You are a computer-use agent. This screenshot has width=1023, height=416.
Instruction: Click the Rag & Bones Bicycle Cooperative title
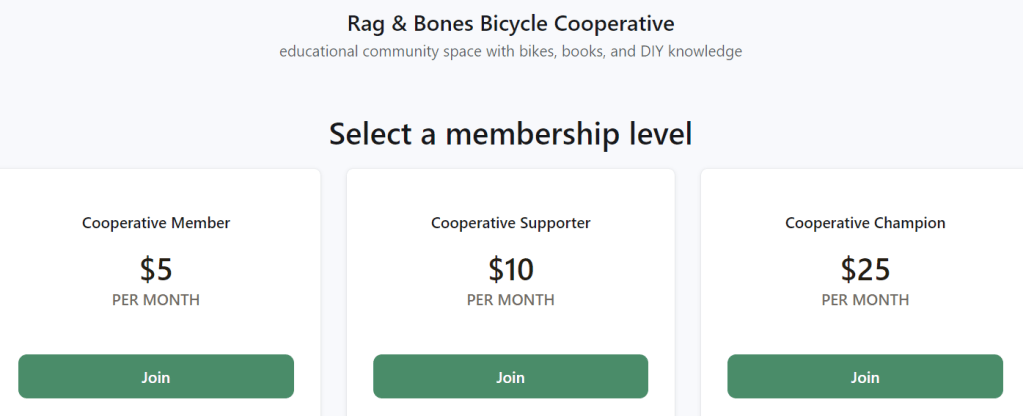click(x=510, y=22)
